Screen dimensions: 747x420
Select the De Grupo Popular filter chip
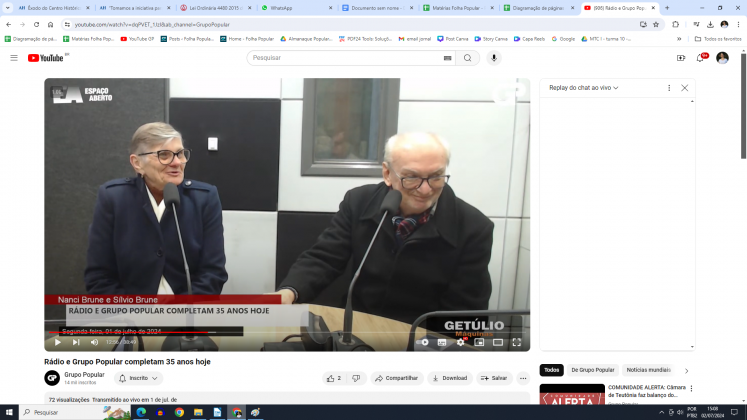coord(596,370)
